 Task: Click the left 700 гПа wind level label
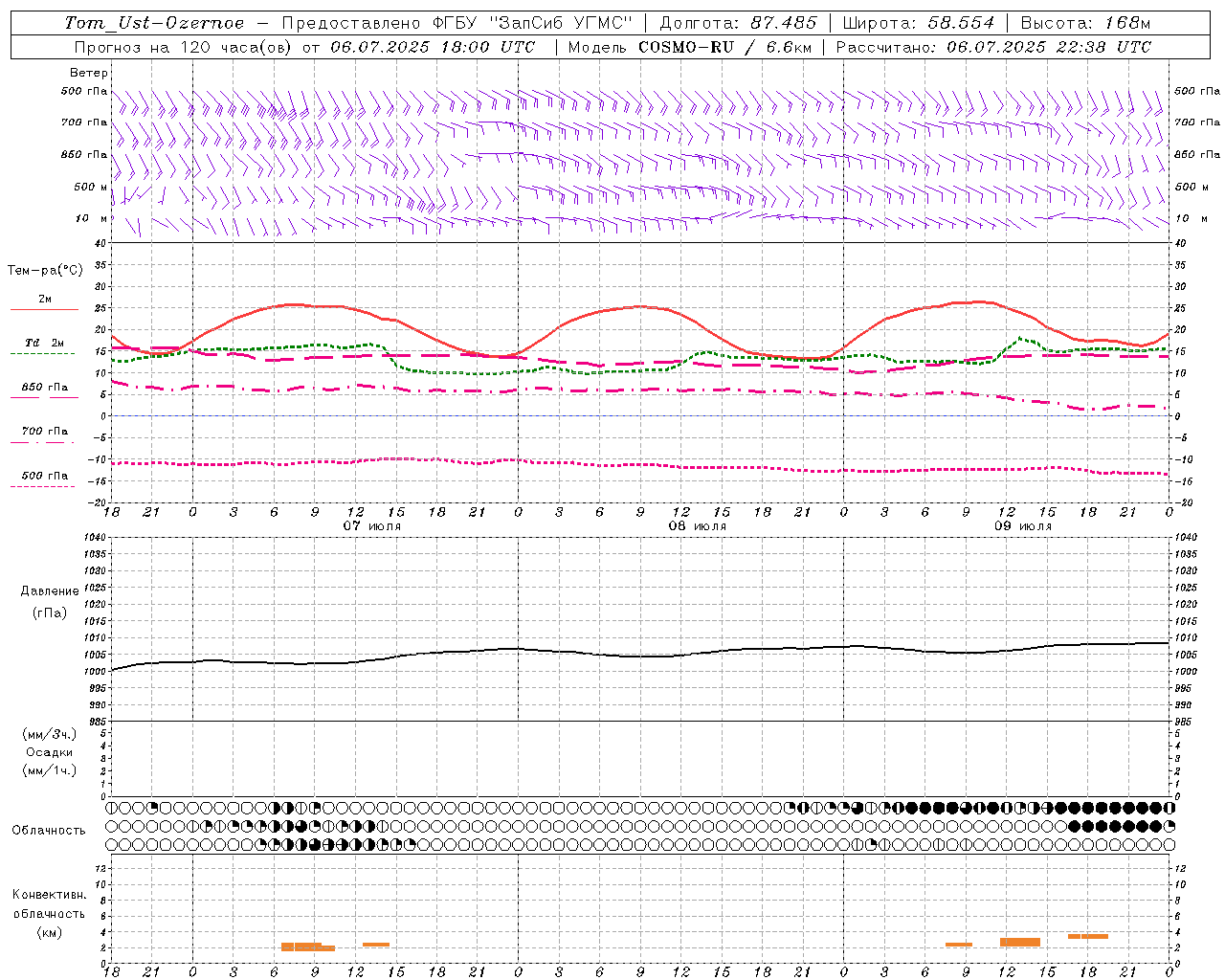tap(84, 122)
